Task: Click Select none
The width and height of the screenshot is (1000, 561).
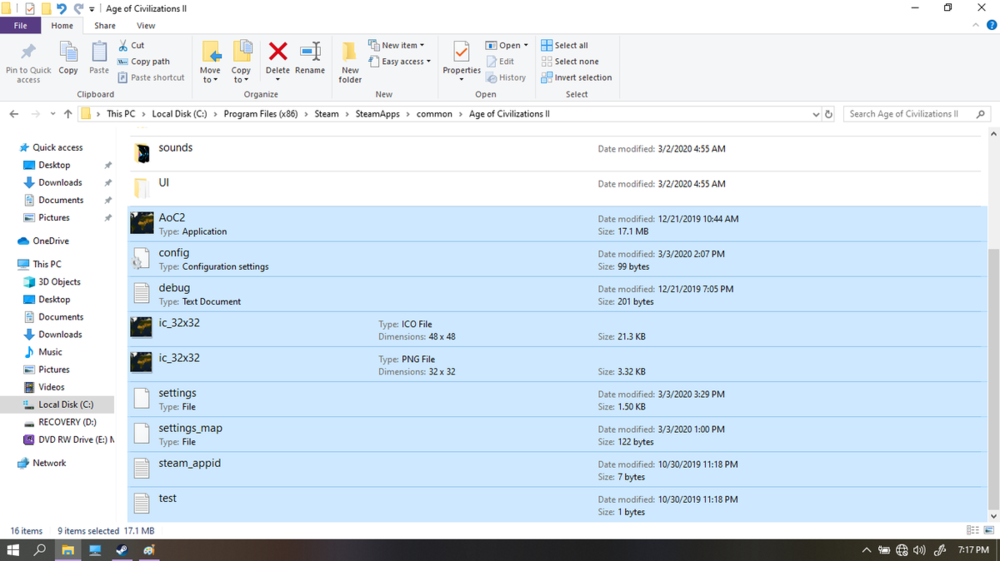Action: tap(570, 61)
